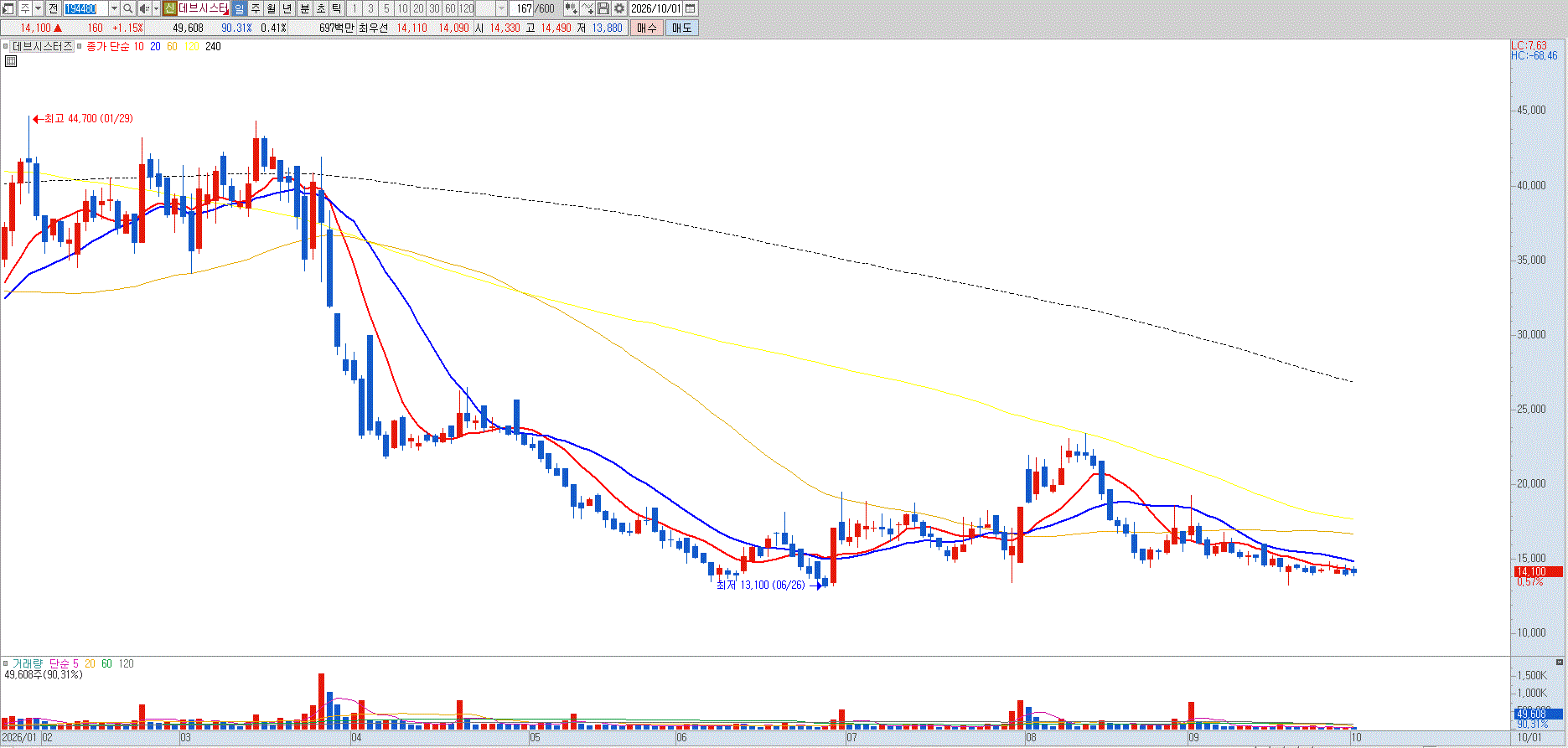Click the 매수 buy button
This screenshot has height=748, width=1568.
point(647,28)
